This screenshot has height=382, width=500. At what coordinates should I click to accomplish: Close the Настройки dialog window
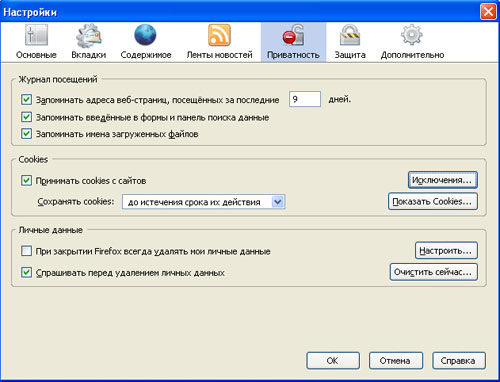pyautogui.click(x=488, y=12)
